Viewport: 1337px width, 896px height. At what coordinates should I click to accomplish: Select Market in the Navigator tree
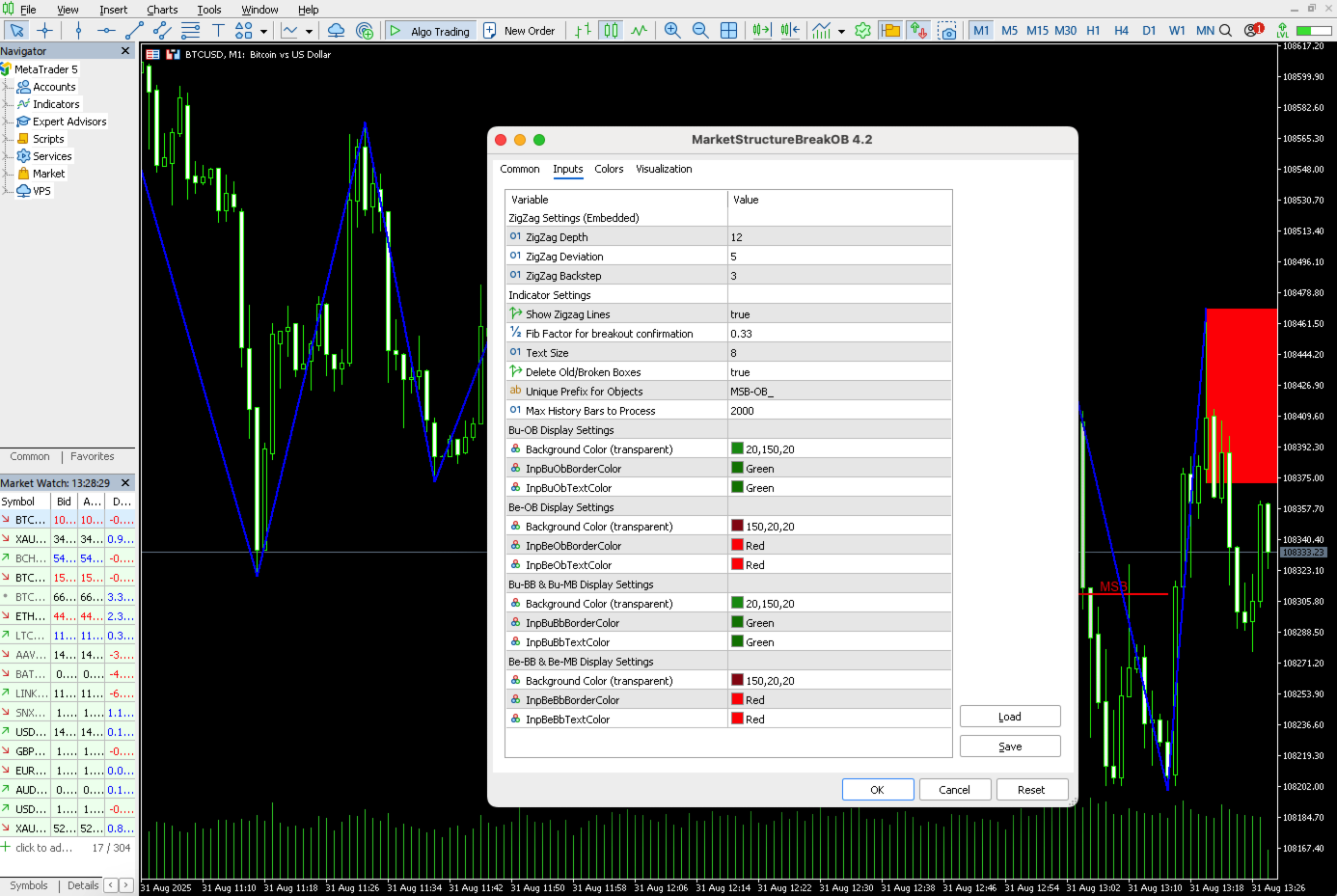tap(48, 174)
